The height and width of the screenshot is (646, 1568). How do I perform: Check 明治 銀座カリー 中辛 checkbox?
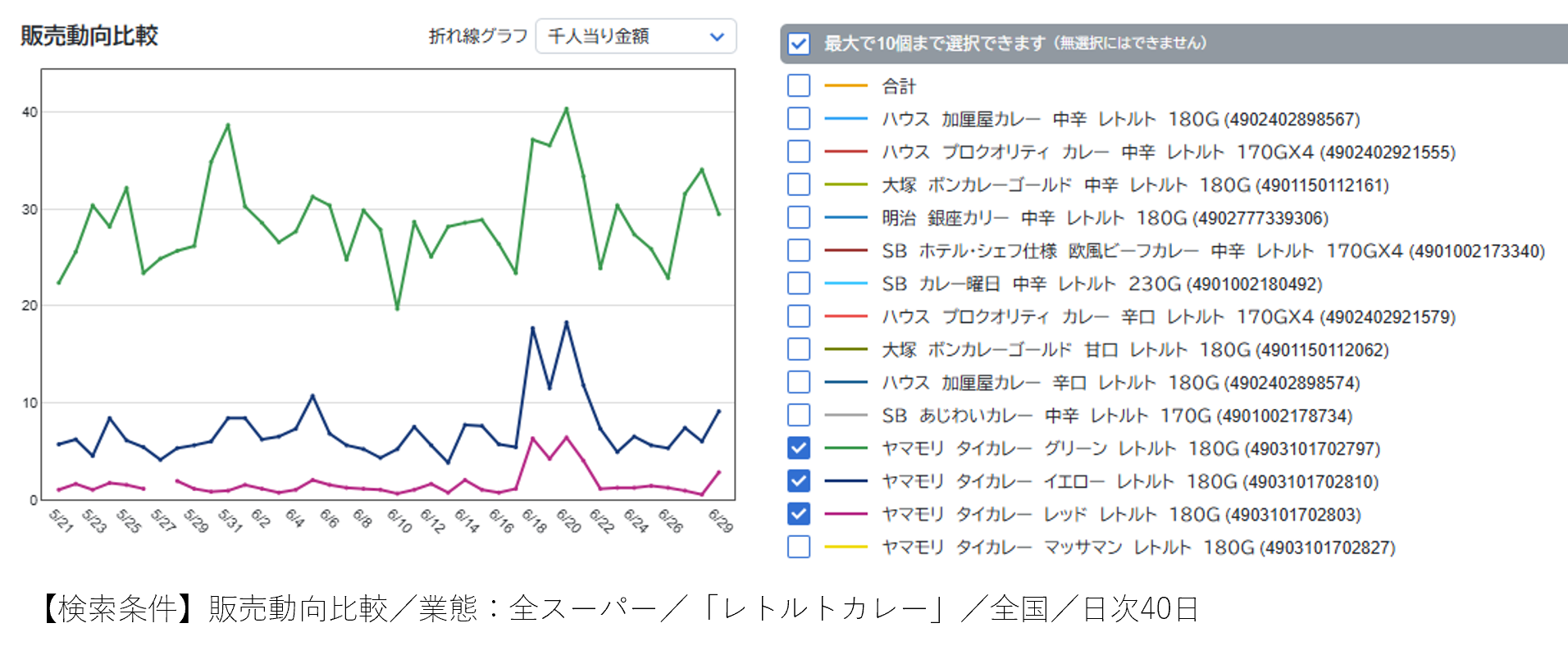point(798,217)
